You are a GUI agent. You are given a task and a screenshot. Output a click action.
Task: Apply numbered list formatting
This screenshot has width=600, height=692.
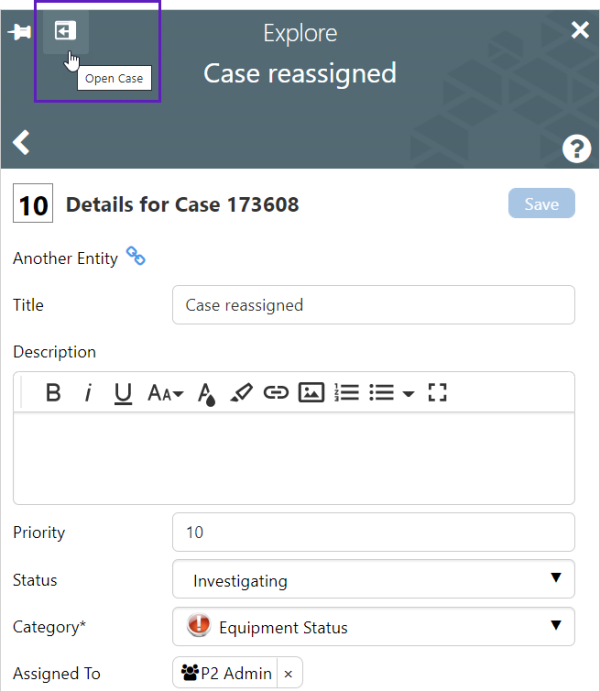click(346, 393)
